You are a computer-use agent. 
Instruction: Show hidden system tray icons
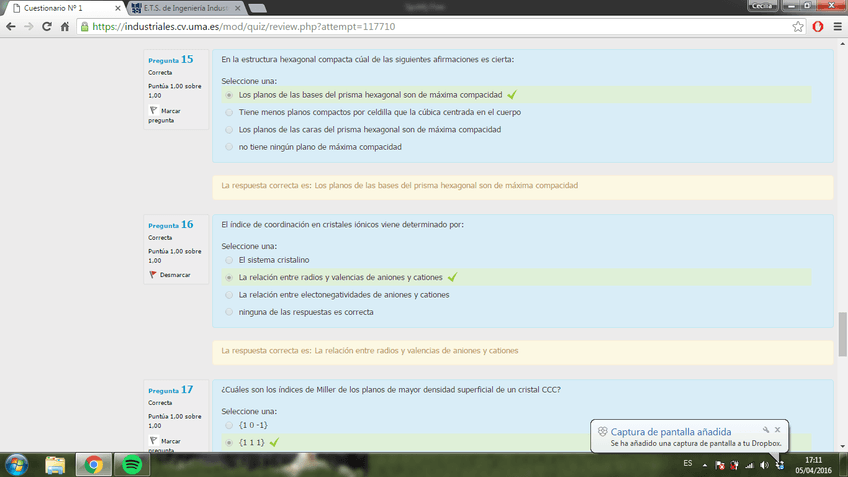point(704,465)
